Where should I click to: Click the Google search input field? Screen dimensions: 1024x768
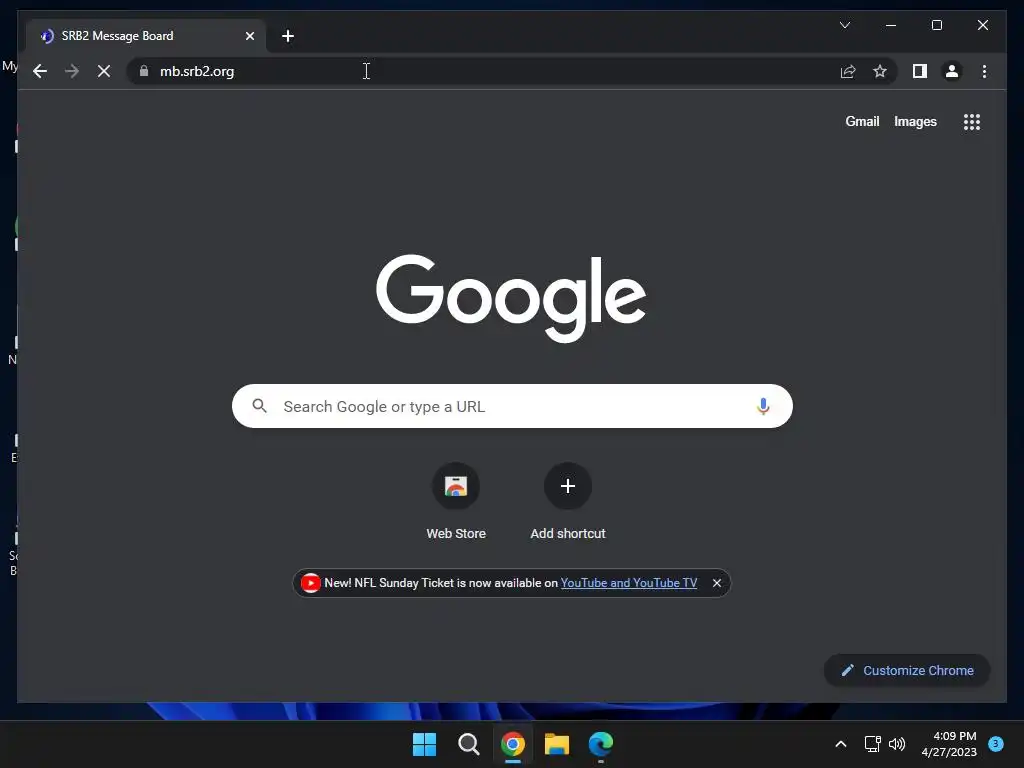[513, 406]
